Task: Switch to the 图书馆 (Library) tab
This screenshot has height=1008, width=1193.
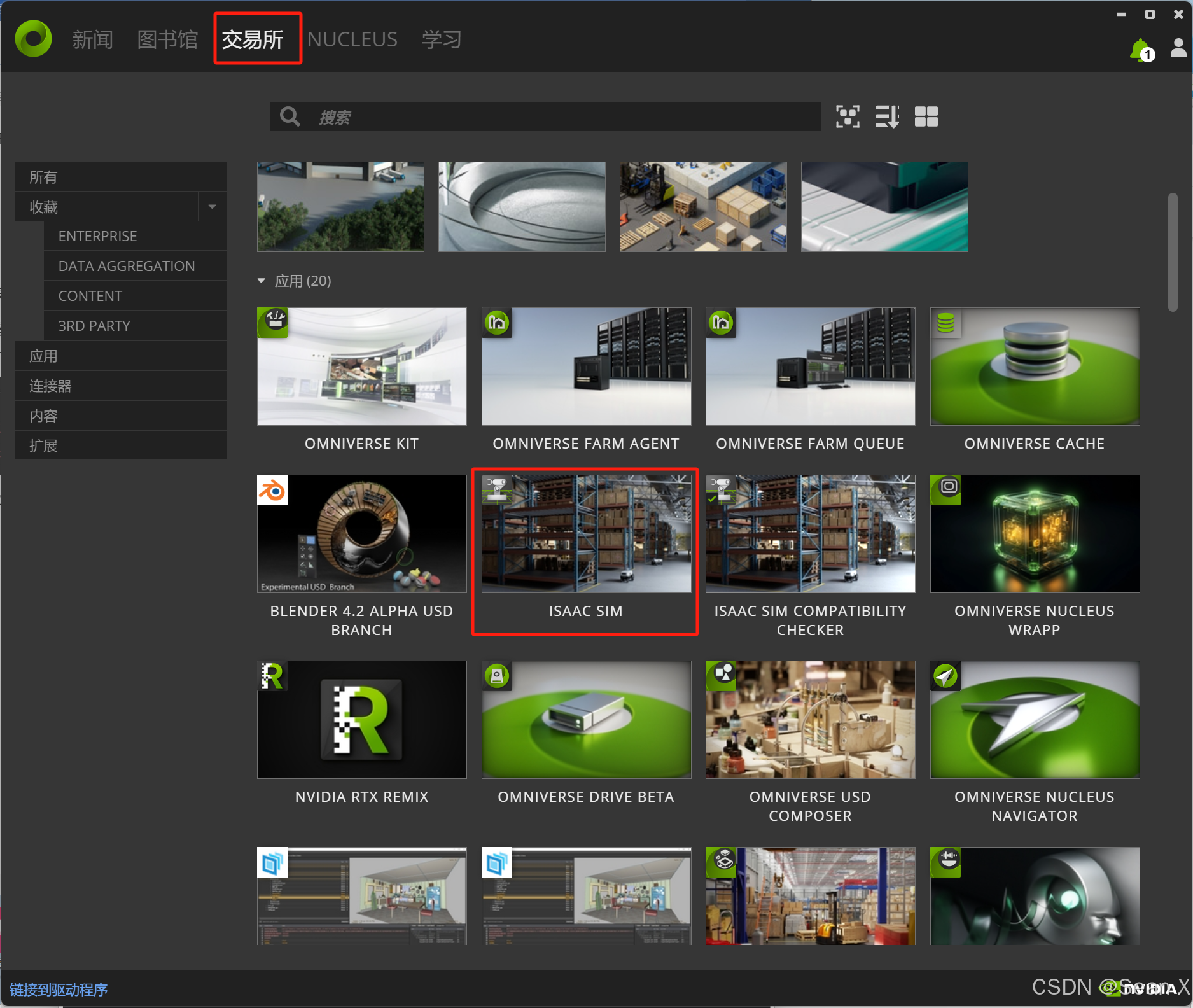Action: click(x=167, y=39)
